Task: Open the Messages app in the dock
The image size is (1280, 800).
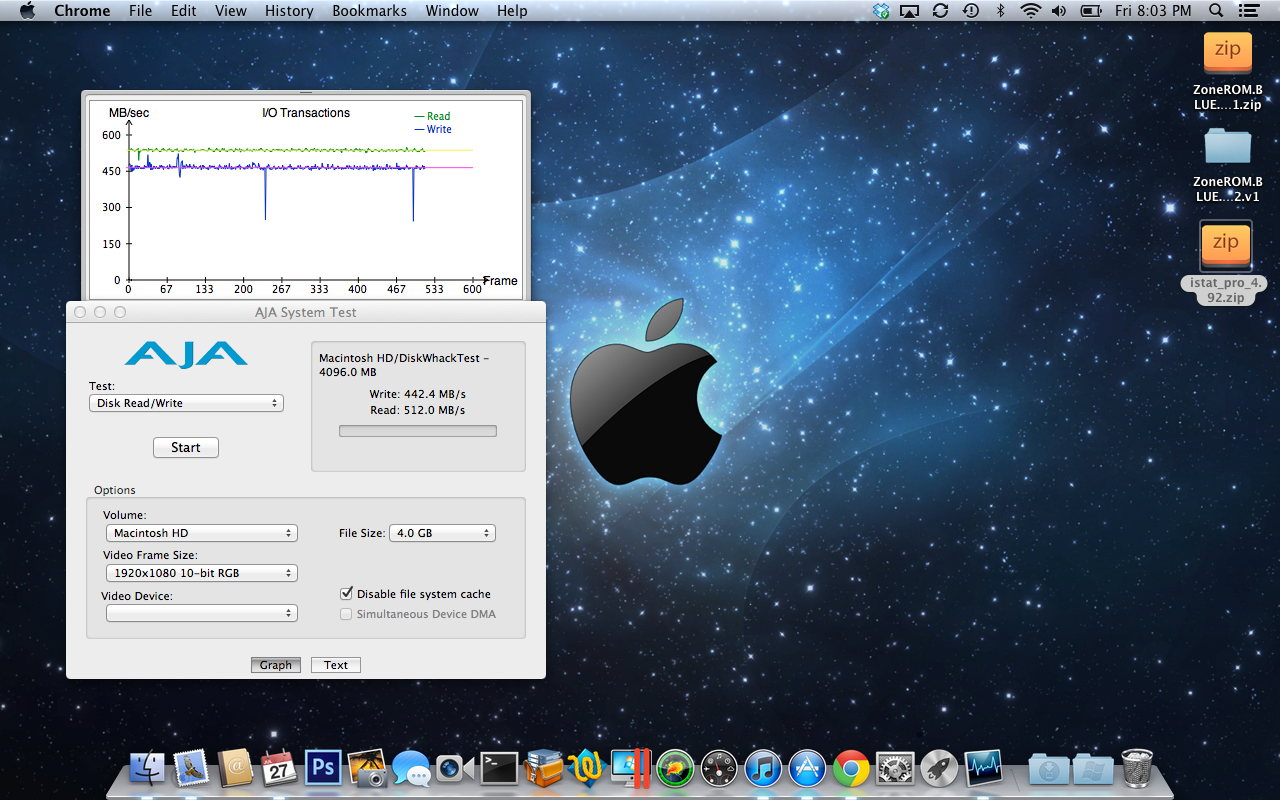Action: tap(411, 768)
